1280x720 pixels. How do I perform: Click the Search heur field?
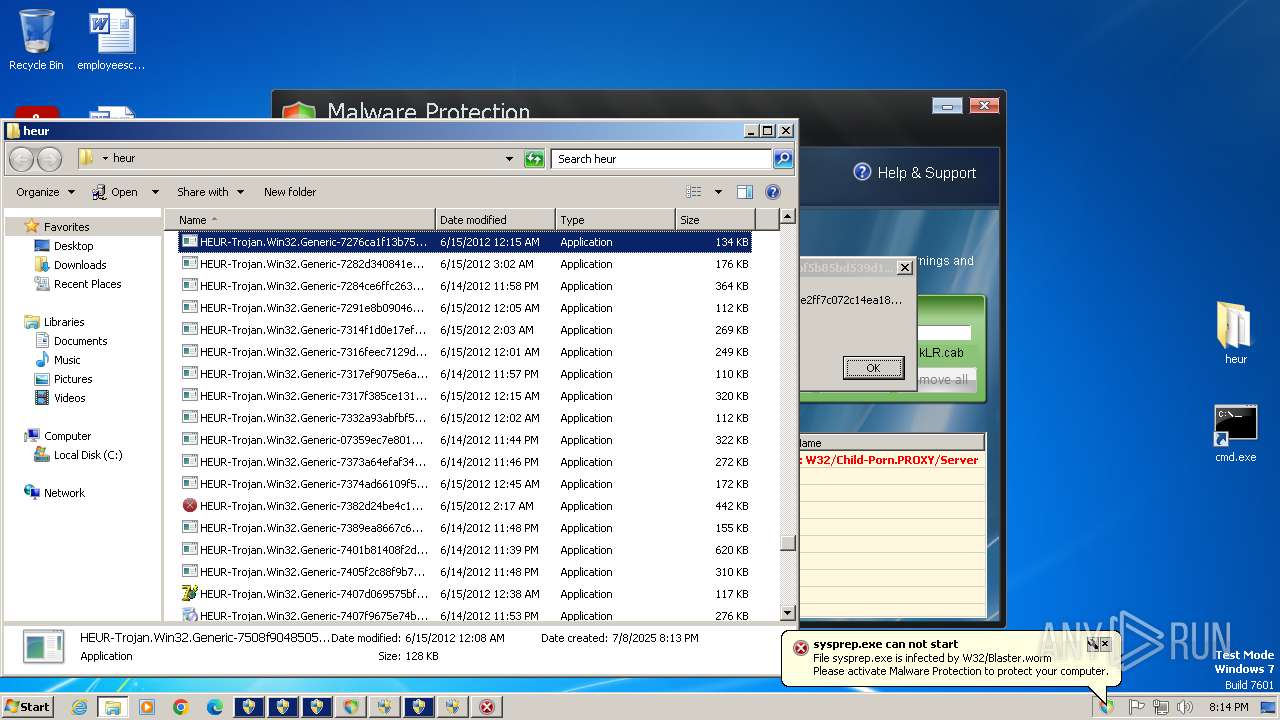[661, 158]
